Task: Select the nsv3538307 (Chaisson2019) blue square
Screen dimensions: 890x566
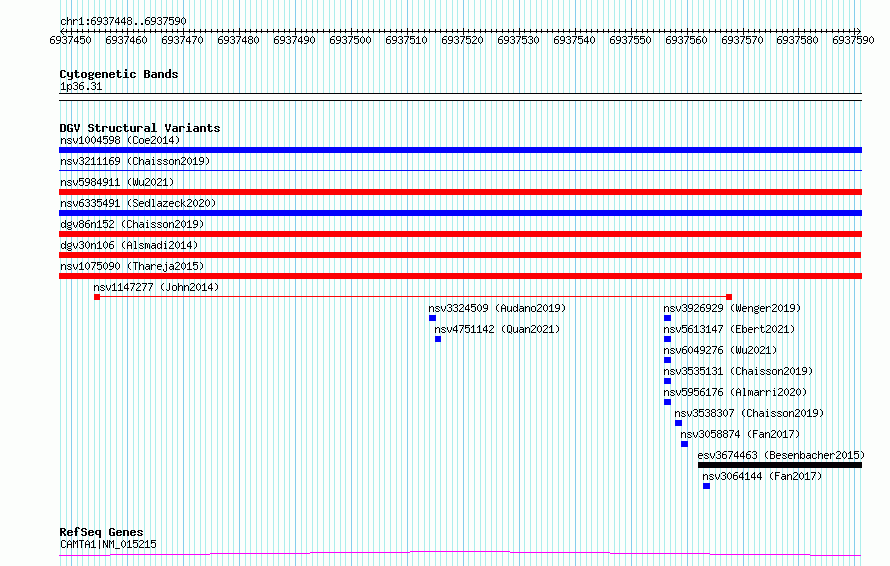Action: (678, 423)
